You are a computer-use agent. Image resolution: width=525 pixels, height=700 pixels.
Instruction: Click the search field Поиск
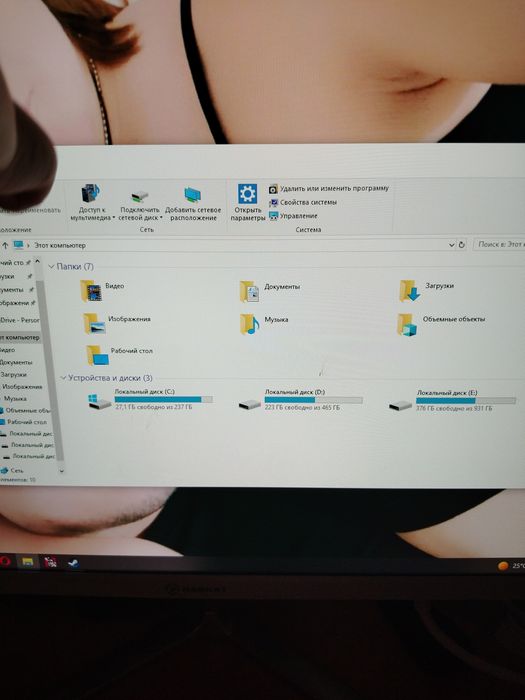(499, 244)
